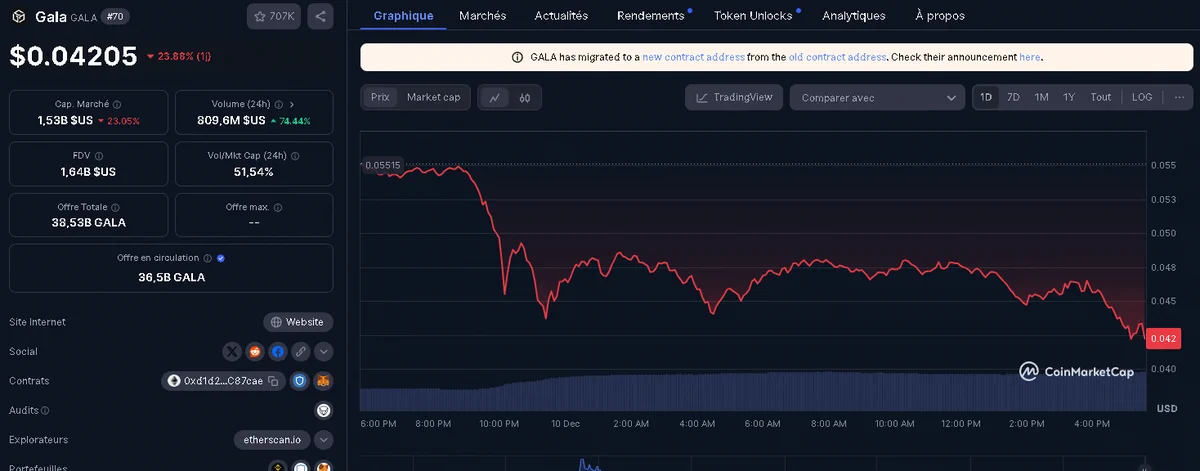Switch to Marchés tab
Viewport: 1200px width, 471px height.
point(482,16)
